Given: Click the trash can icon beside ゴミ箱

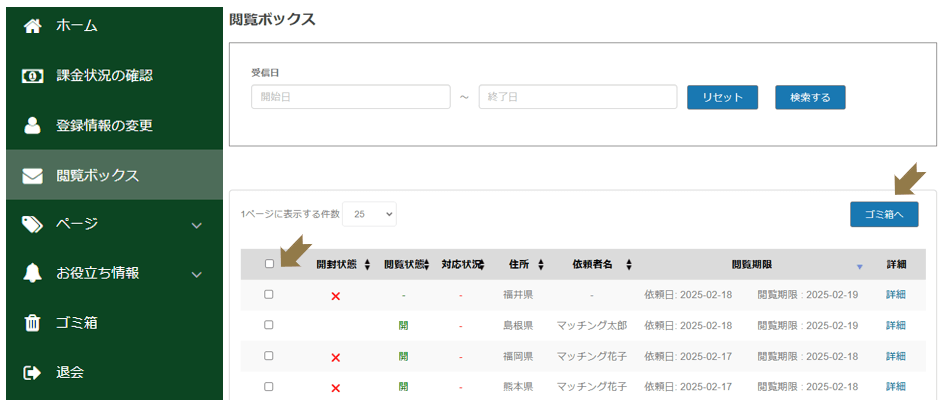Looking at the screenshot, I should 32,323.
